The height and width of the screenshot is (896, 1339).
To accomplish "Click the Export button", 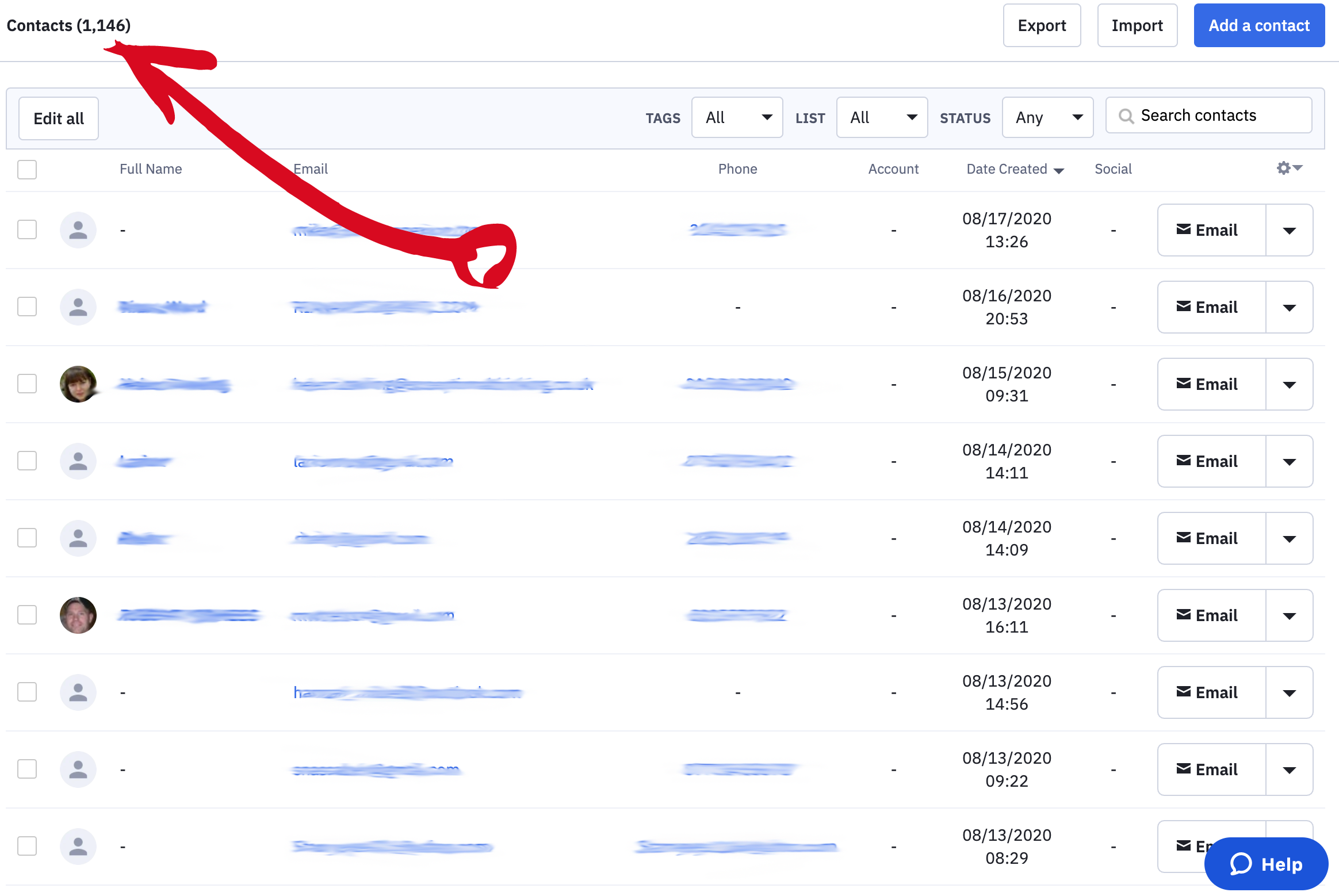I will coord(1042,26).
